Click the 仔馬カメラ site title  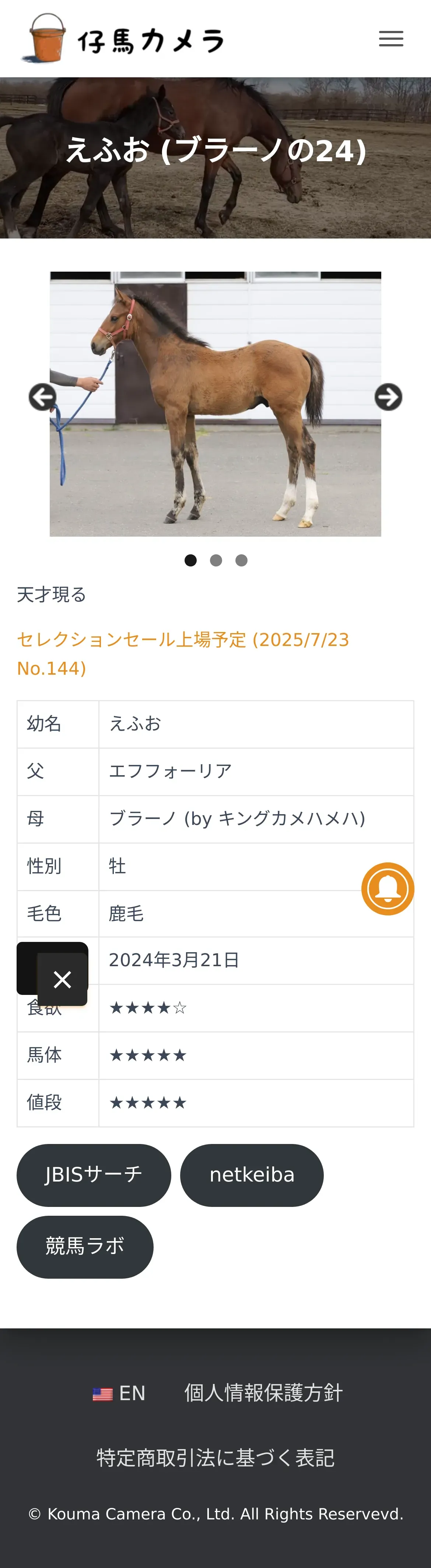click(x=151, y=41)
